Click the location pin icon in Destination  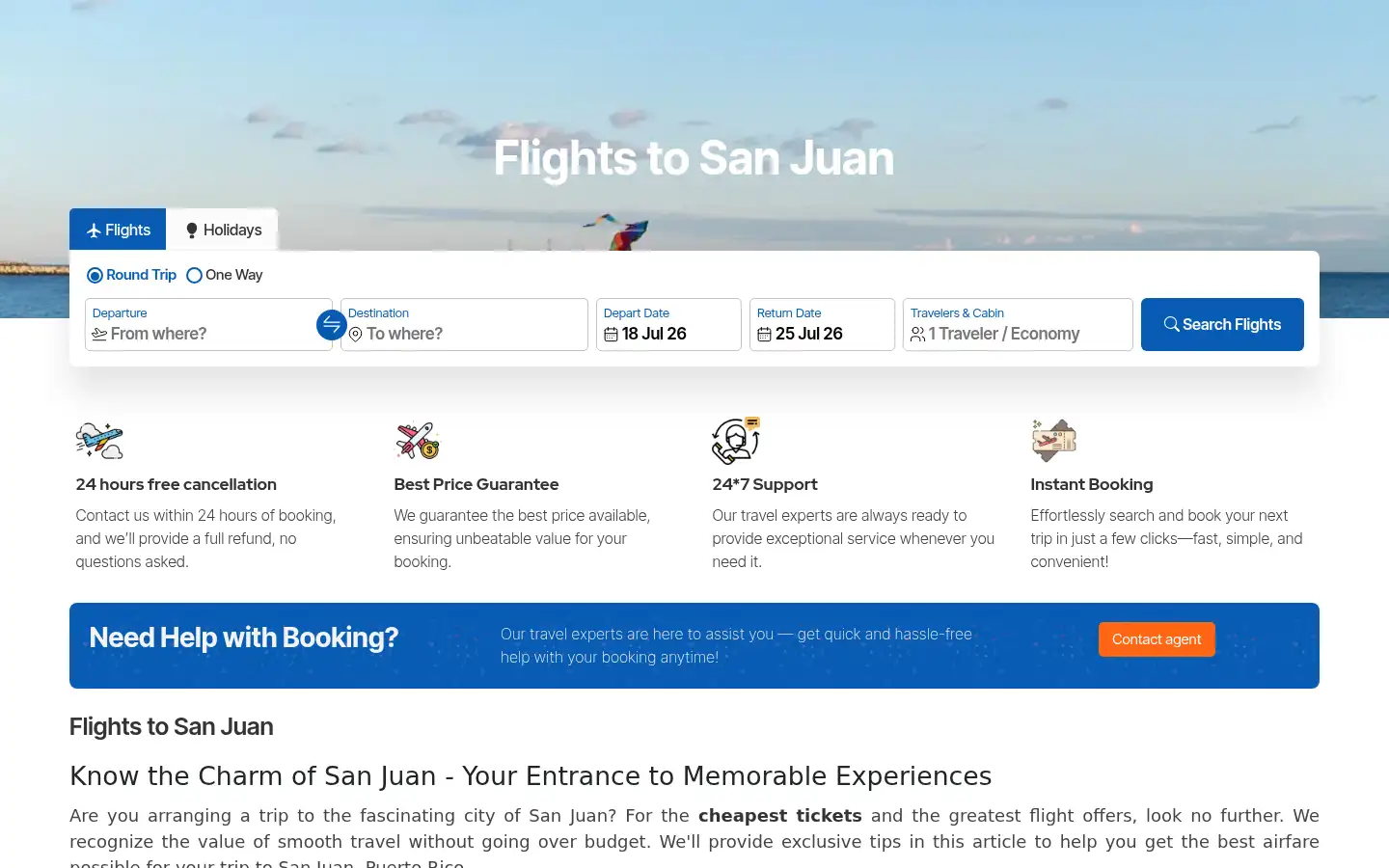(355, 335)
